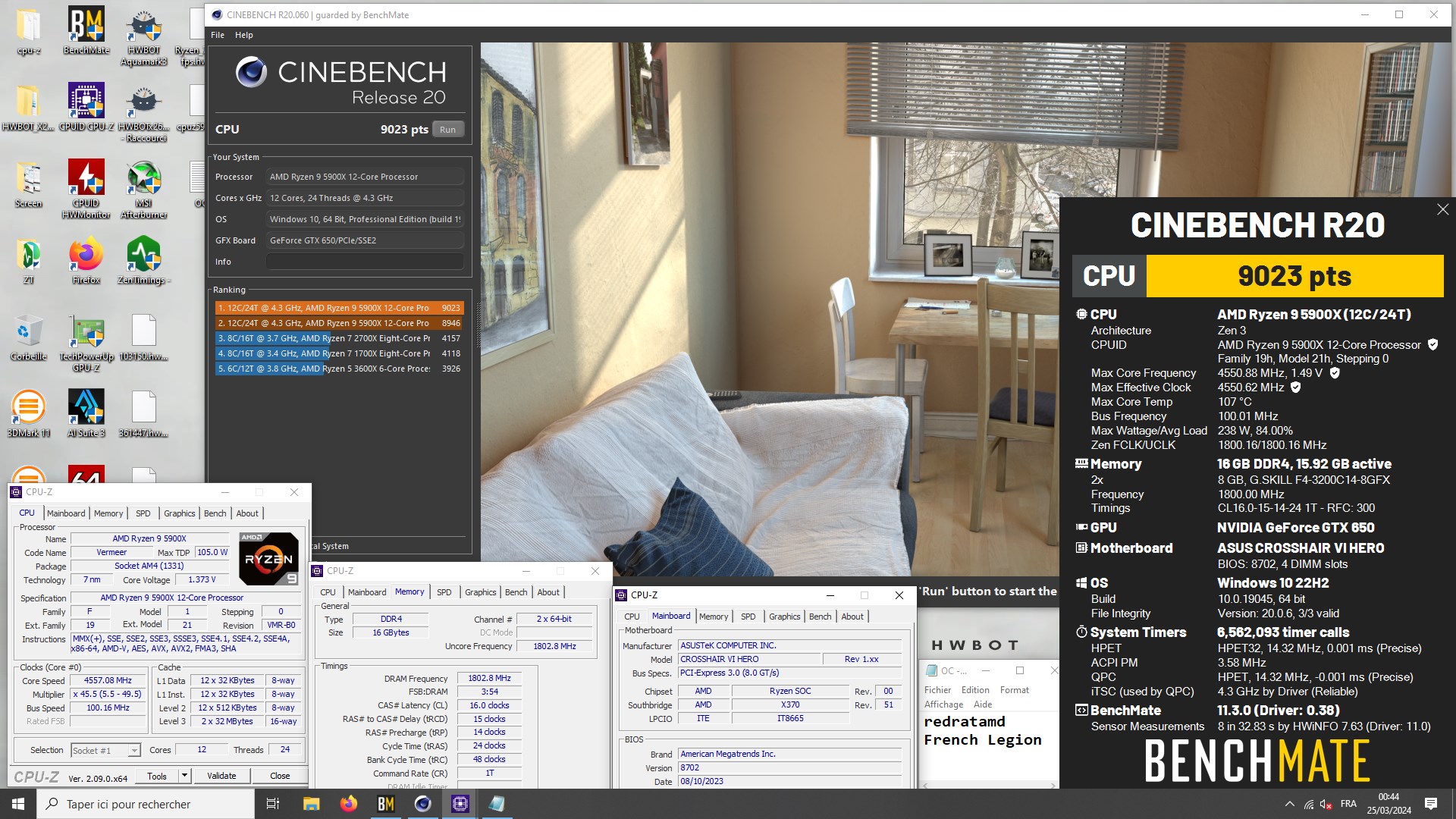Viewport: 1456px width, 819px height.
Task: Click the Tools button in CPU-Z
Action: pos(157,776)
